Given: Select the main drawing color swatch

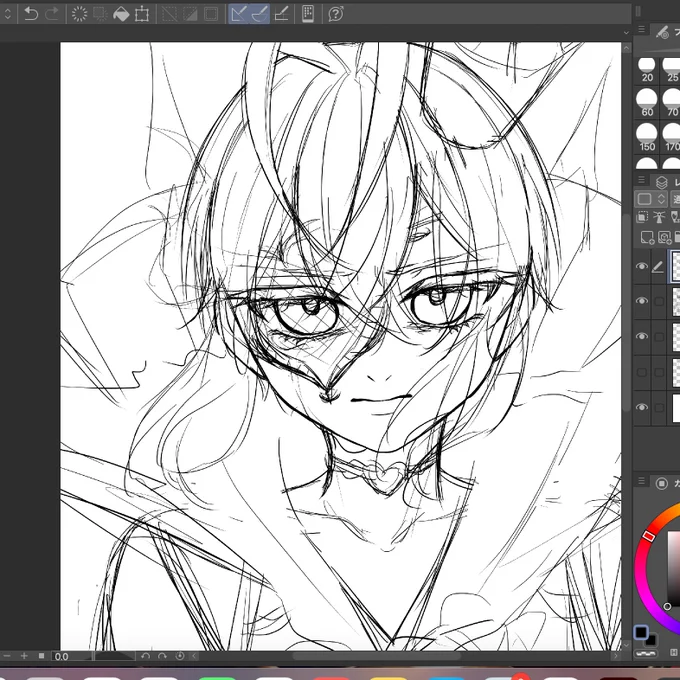Looking at the screenshot, I should (641, 633).
